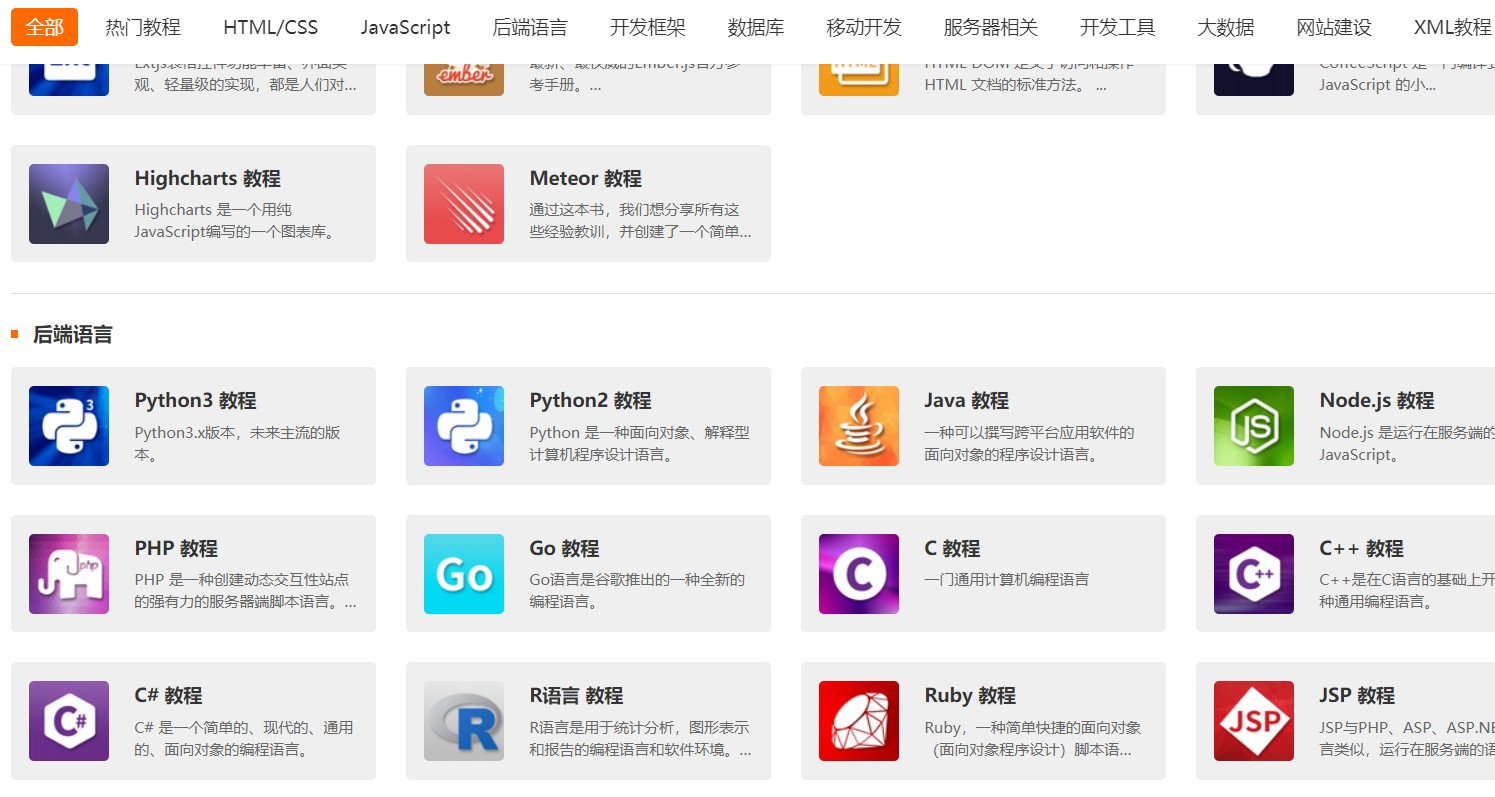Switch to the JavaScript tab
1495x797 pixels.
[x=406, y=27]
